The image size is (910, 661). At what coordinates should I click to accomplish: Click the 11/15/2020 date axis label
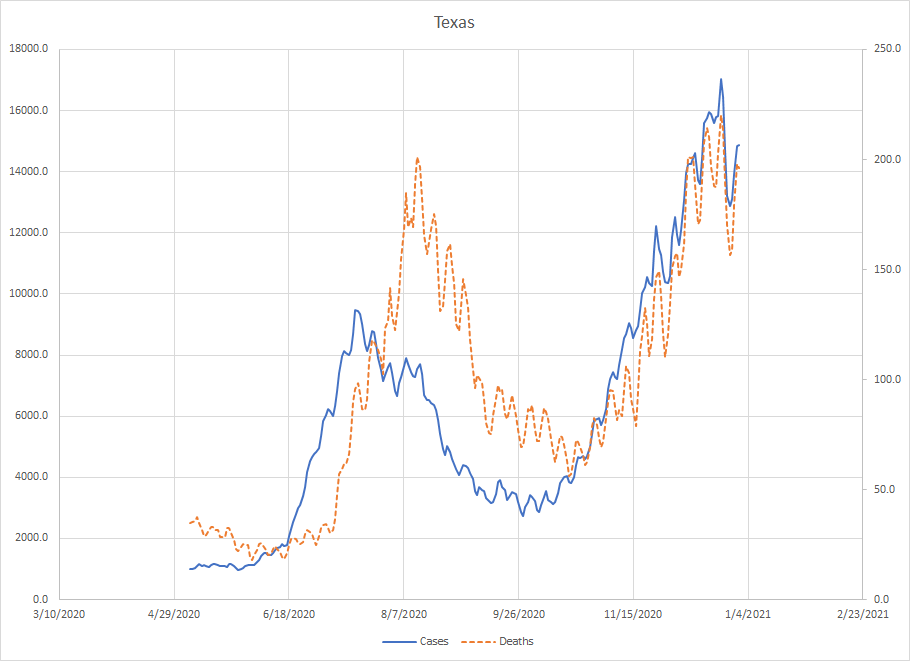click(633, 614)
